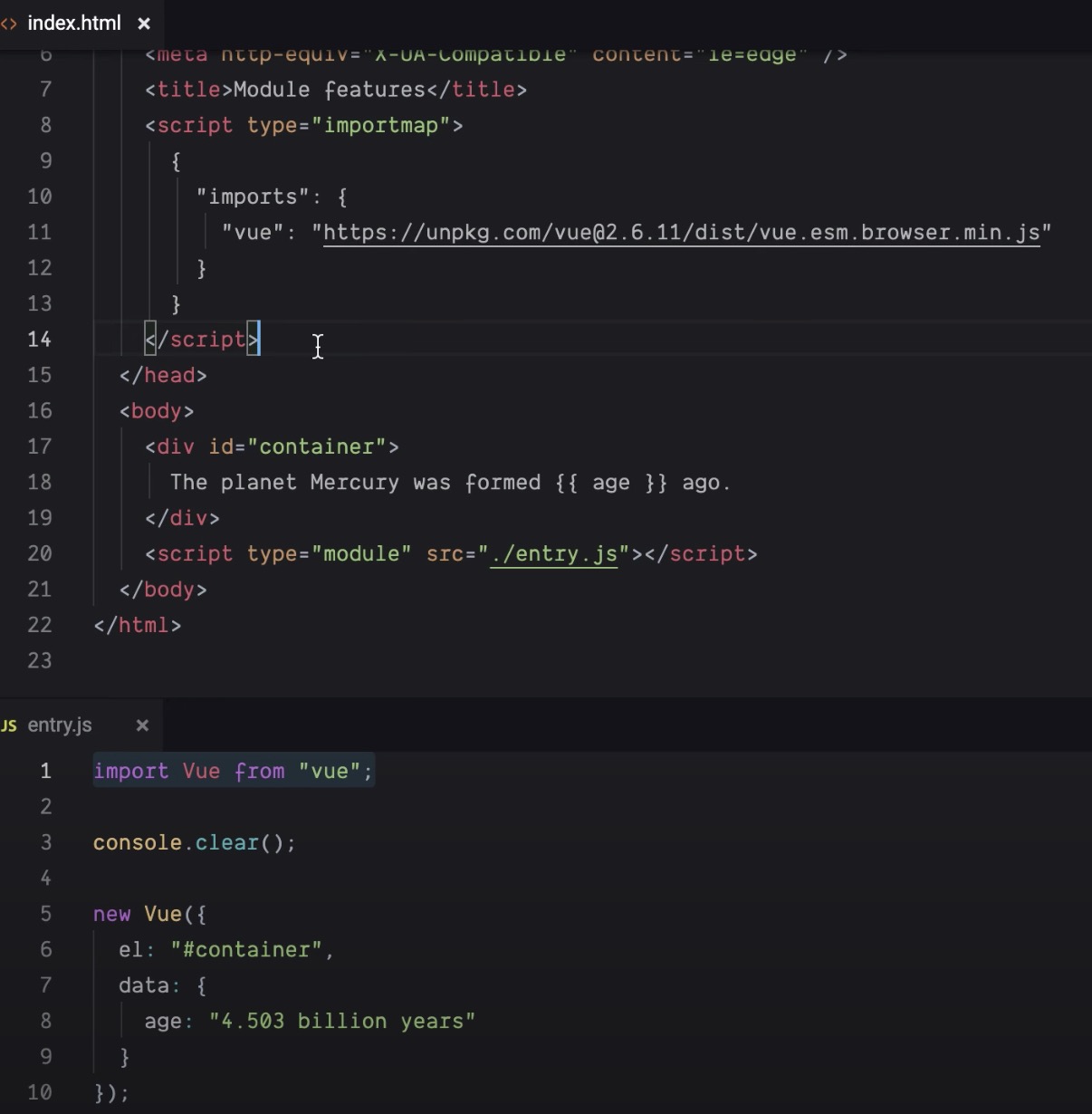The width and height of the screenshot is (1092, 1114).
Task: Follow the ./entry.js src link
Action: pyautogui.click(x=553, y=553)
